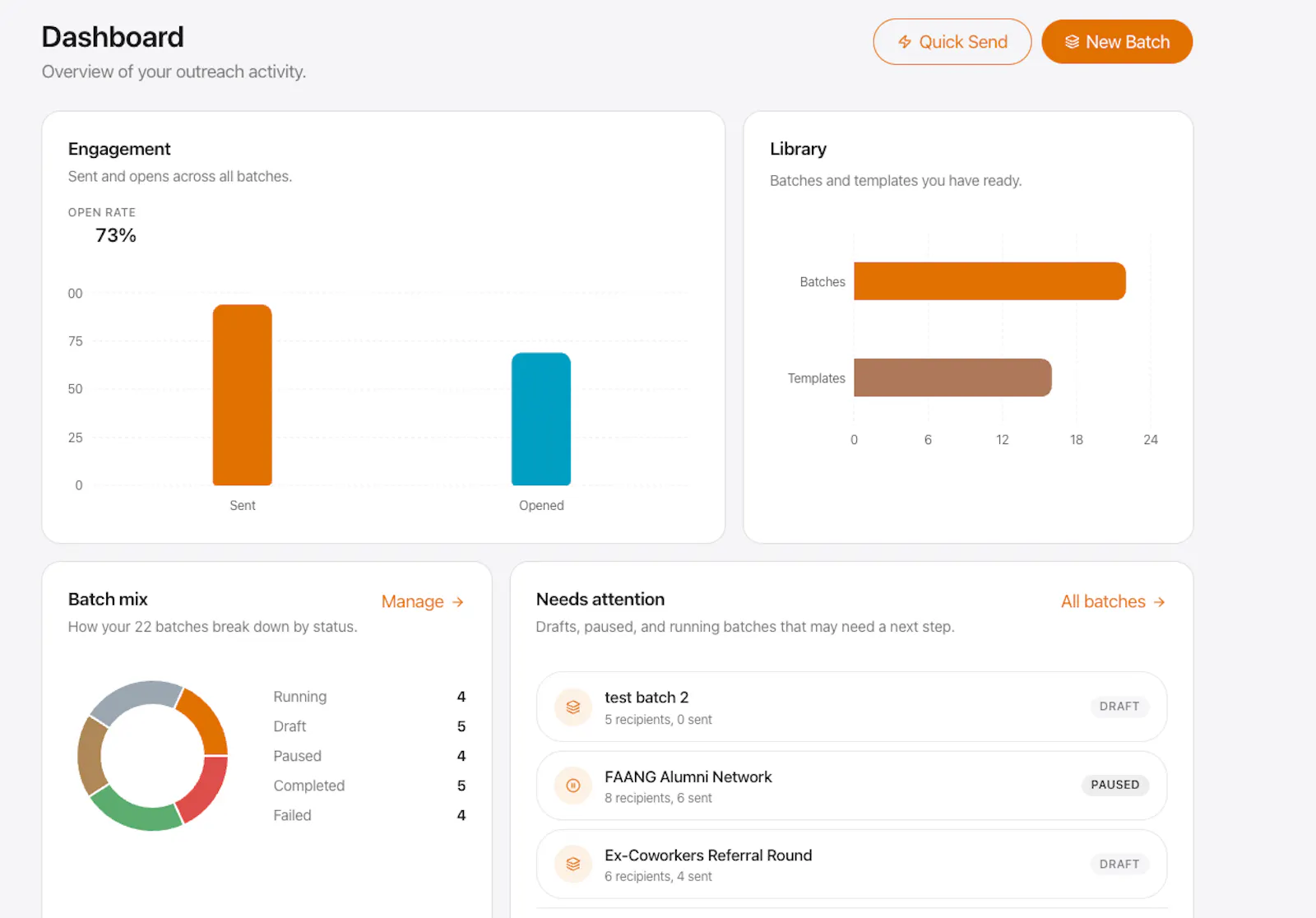Click the brown Paused segment of the donut
Viewport: 1316px width, 918px height.
click(90, 757)
